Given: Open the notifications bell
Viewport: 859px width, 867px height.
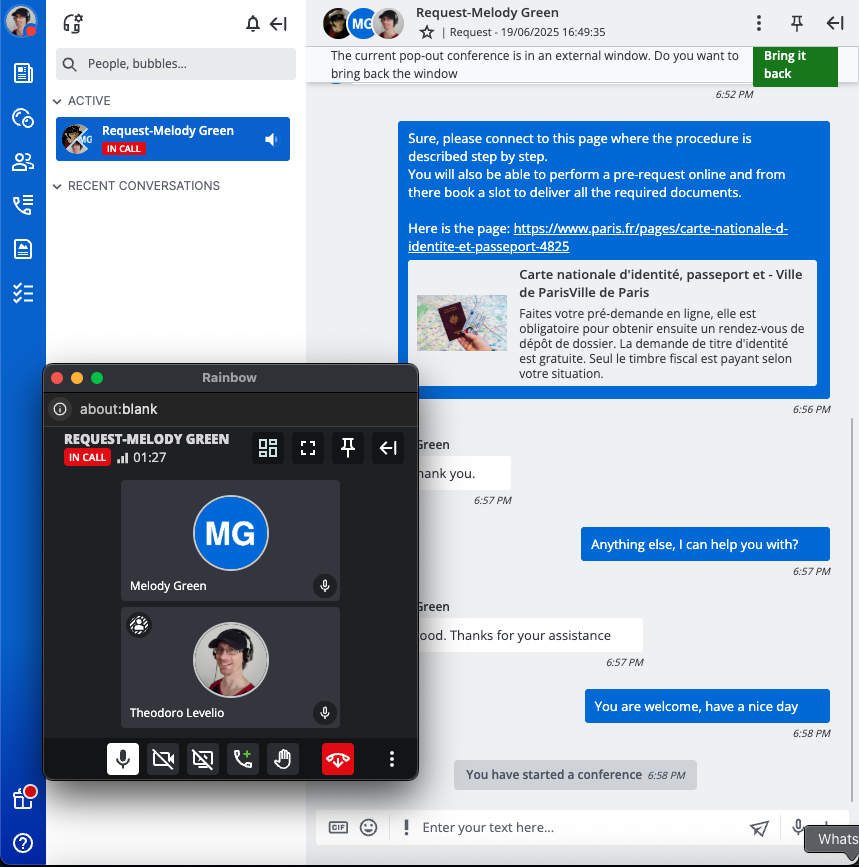Looking at the screenshot, I should (x=253, y=24).
